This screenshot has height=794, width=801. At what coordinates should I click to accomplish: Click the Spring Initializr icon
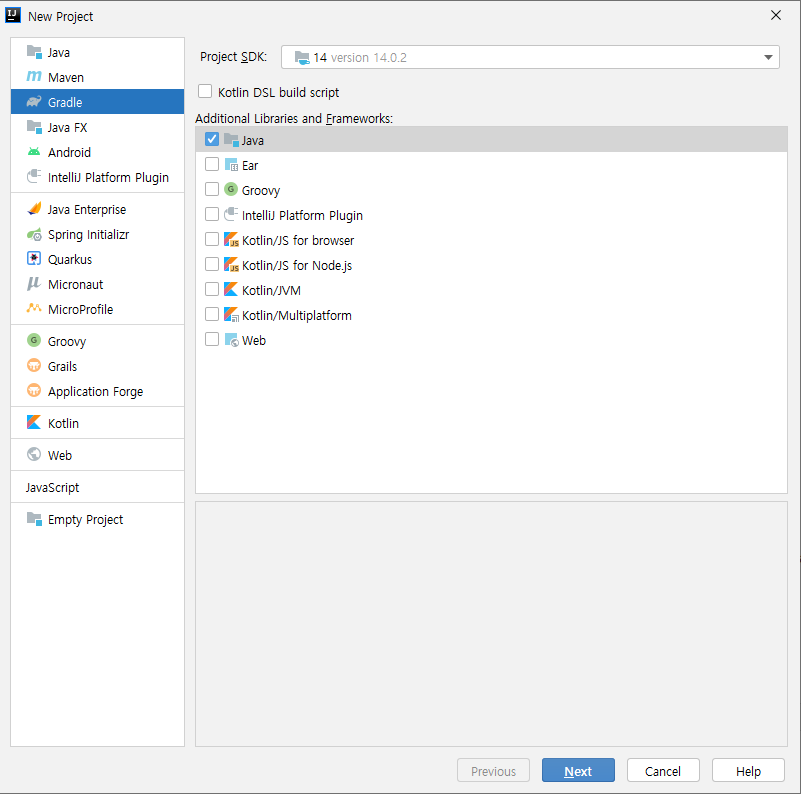pos(34,235)
